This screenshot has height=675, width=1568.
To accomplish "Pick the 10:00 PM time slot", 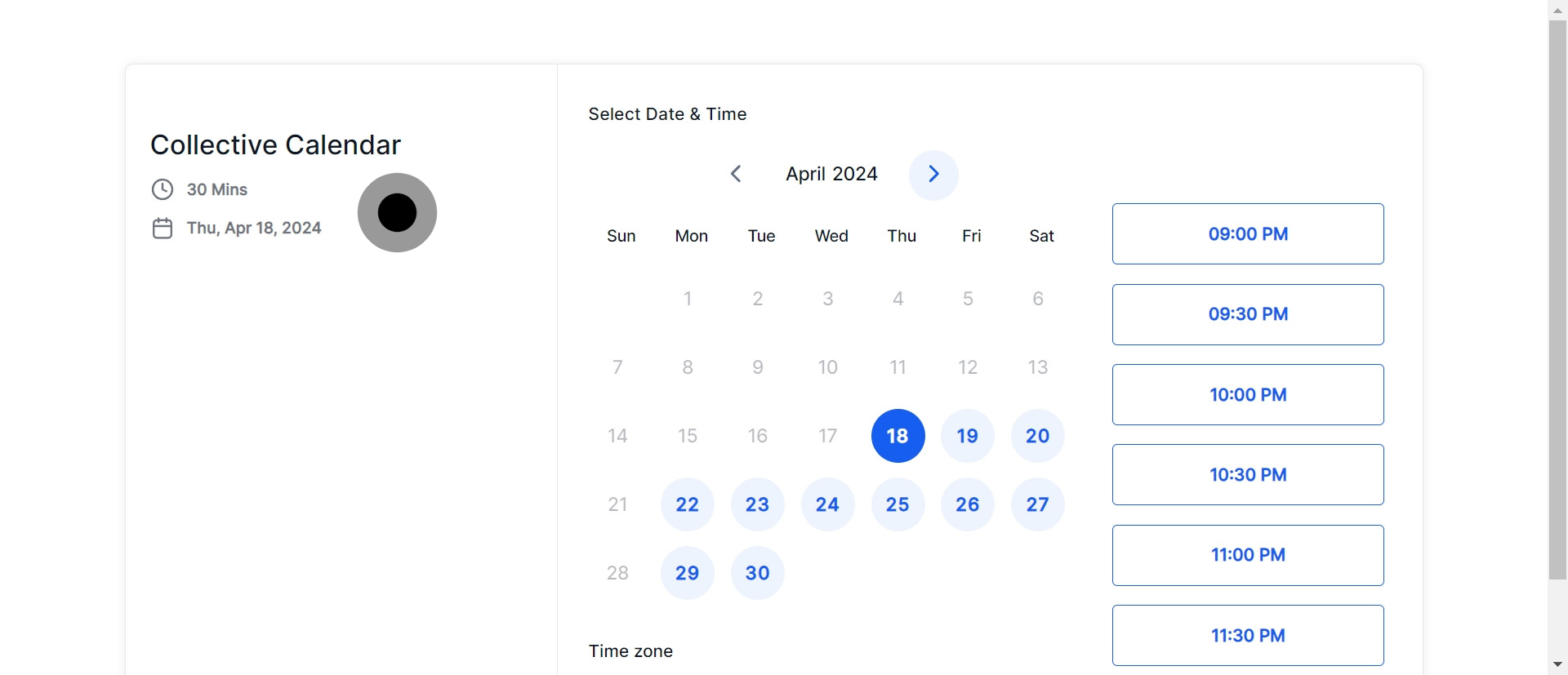I will [1248, 395].
